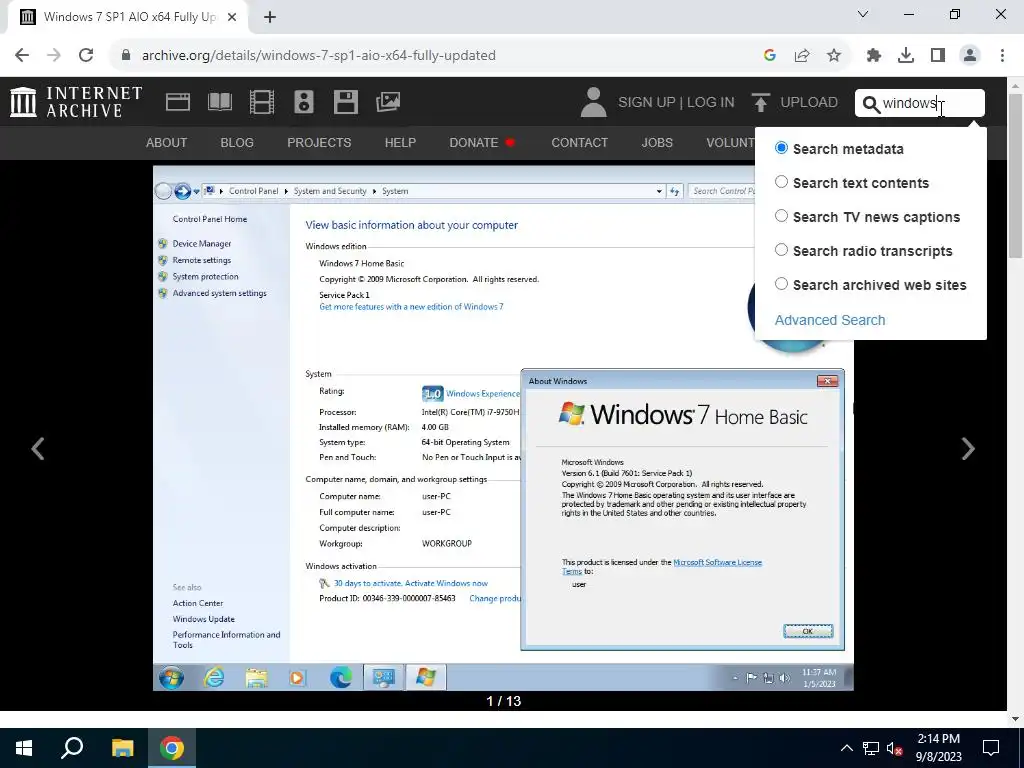Open File Explorer from the taskbar

122,748
